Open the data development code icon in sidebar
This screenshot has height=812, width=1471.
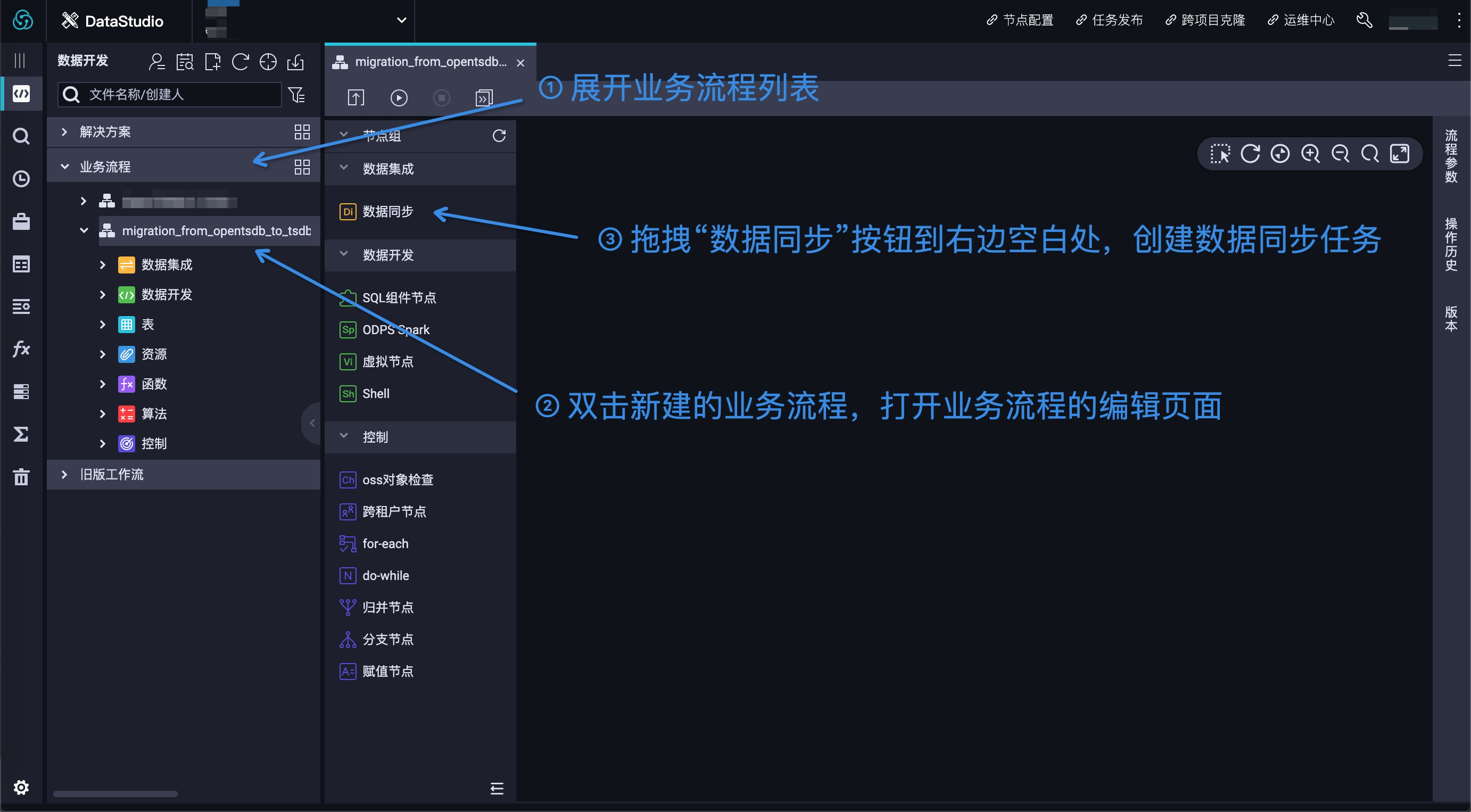click(21, 93)
